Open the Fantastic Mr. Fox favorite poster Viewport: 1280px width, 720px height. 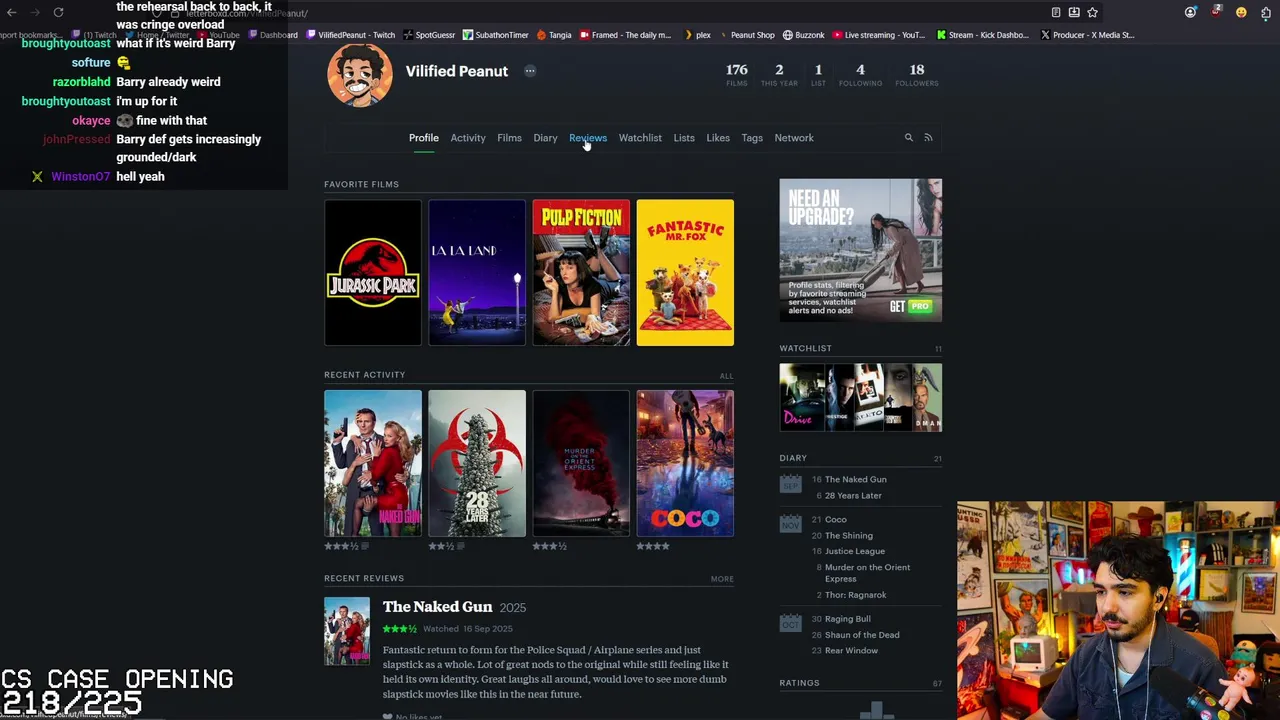[x=685, y=273]
